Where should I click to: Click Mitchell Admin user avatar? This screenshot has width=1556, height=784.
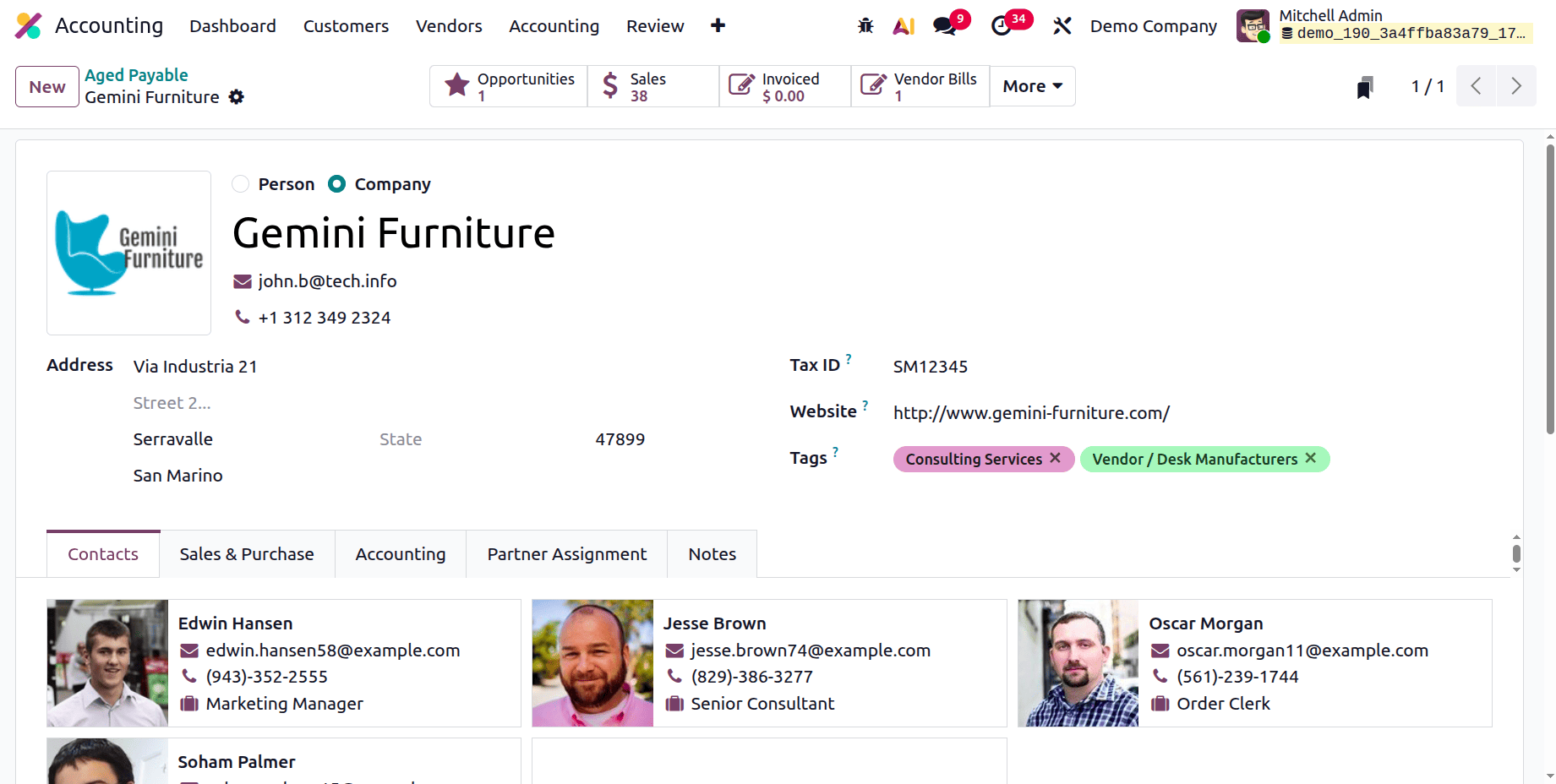(x=1253, y=26)
